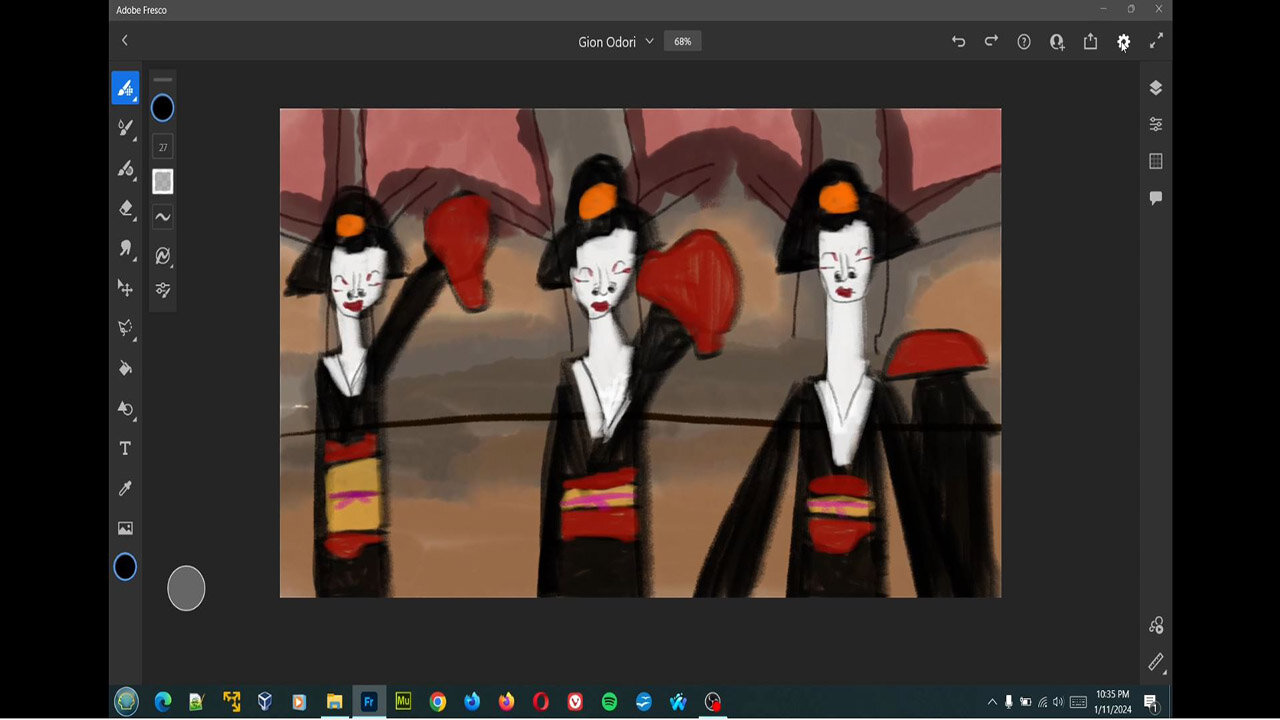The width and height of the screenshot is (1280, 720).
Task: Open Adobe Muse from the taskbar
Action: 403,702
